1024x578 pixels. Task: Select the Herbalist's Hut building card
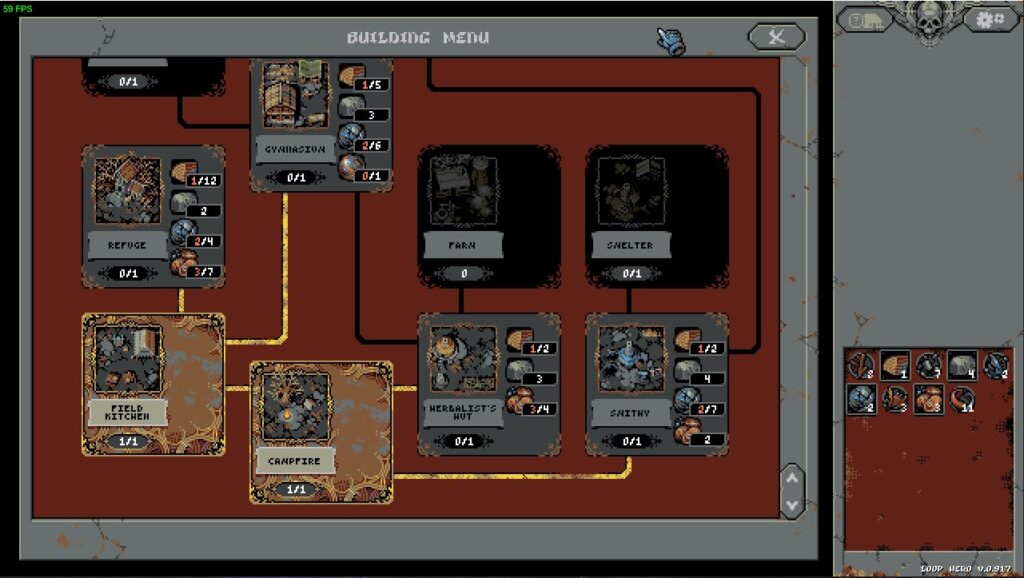489,384
